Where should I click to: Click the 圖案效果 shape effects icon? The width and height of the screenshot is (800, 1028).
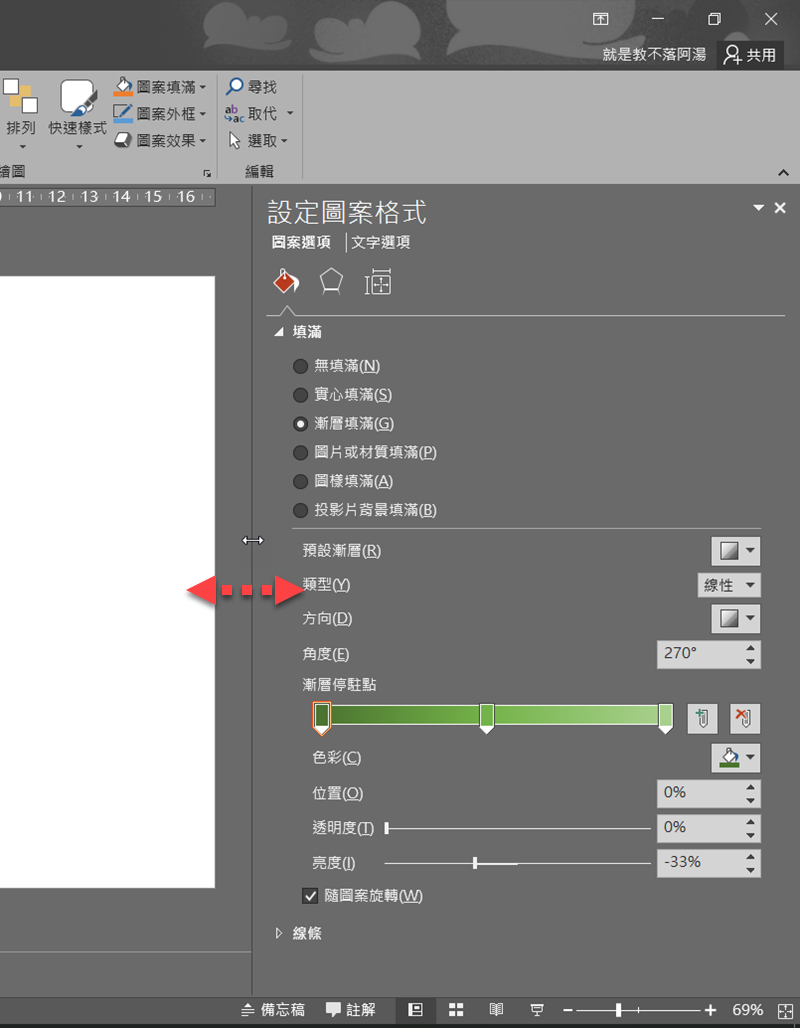click(123, 140)
